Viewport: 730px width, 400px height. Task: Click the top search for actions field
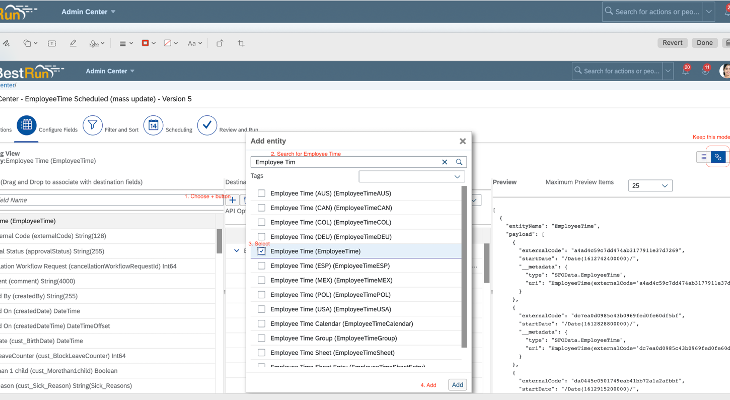point(653,12)
